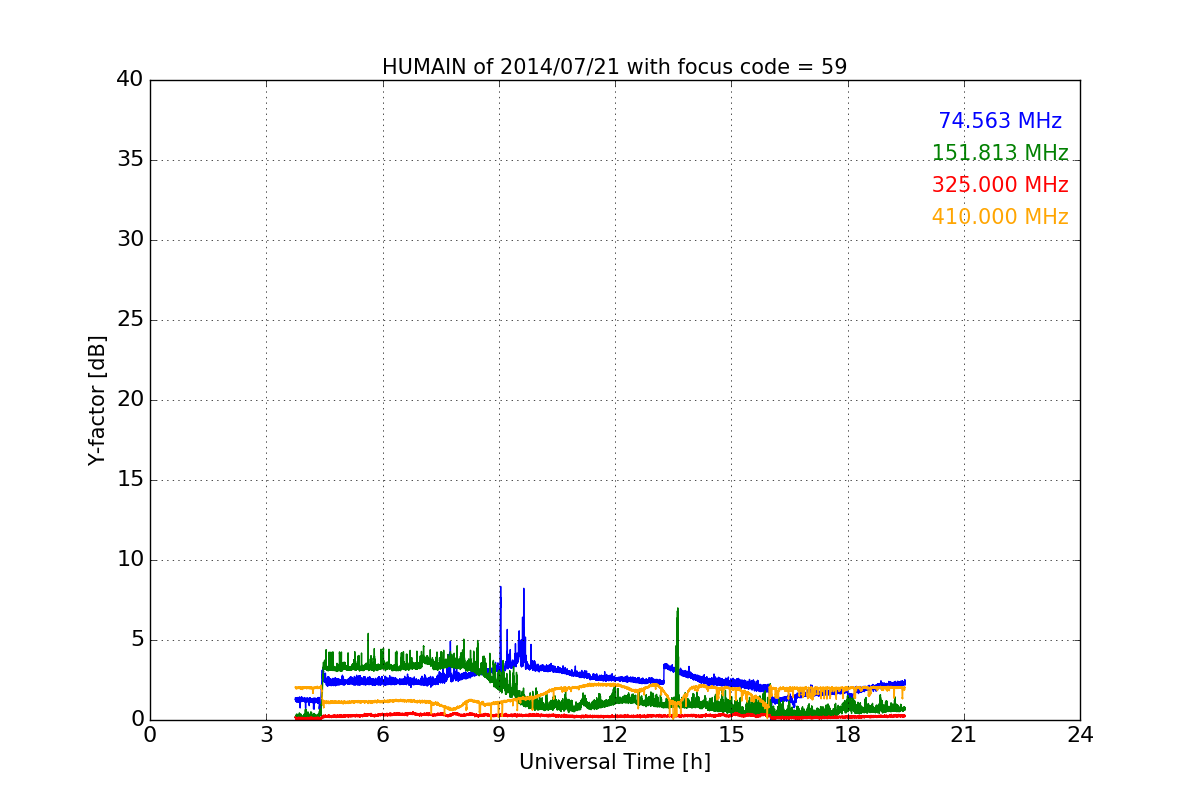Click the x-axis tick label 6
Screen dimensions: 1200x800
[x=382, y=735]
